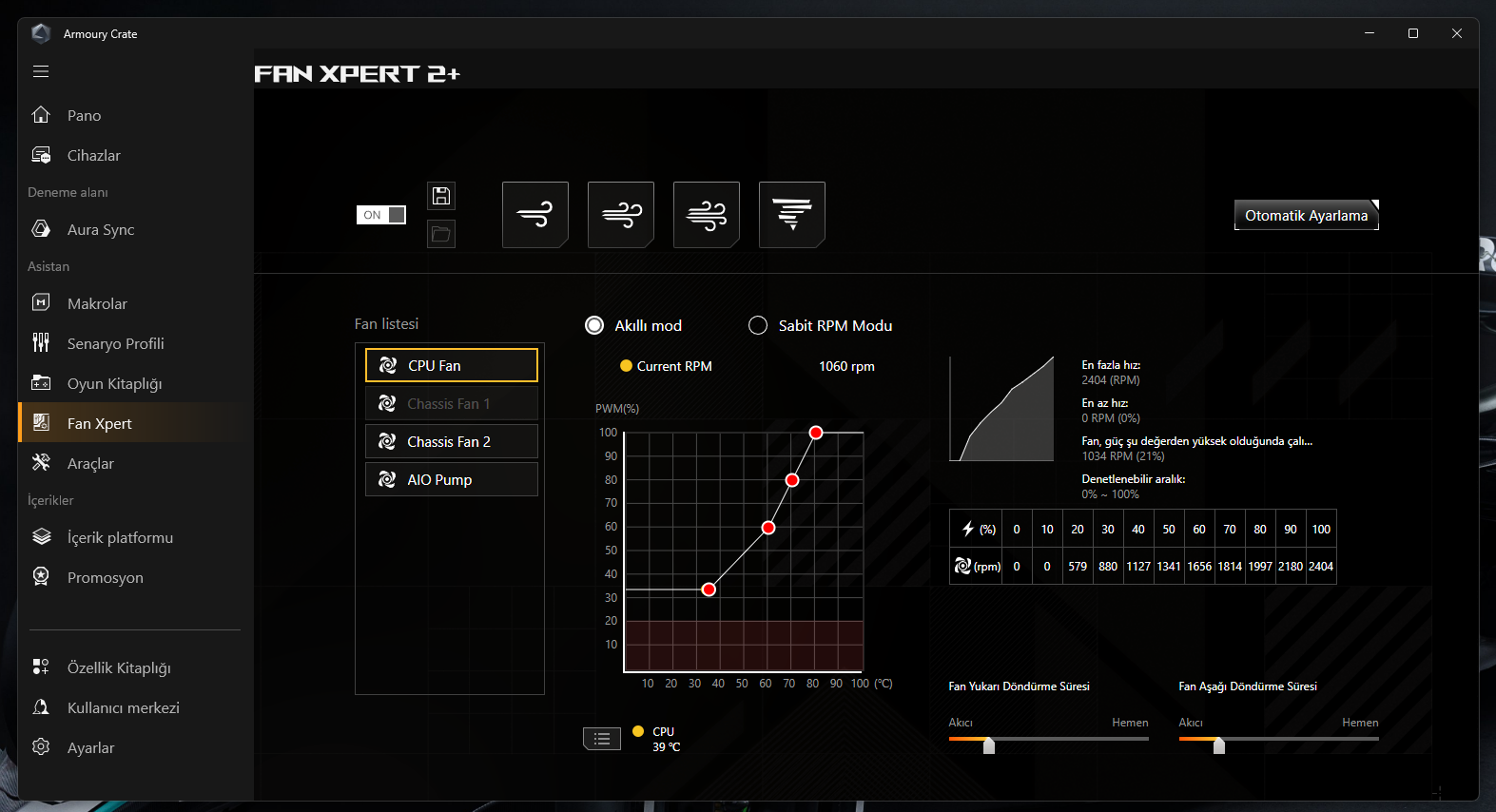1496x812 pixels.
Task: Select the Full Speed tornado fan preset
Action: click(792, 215)
